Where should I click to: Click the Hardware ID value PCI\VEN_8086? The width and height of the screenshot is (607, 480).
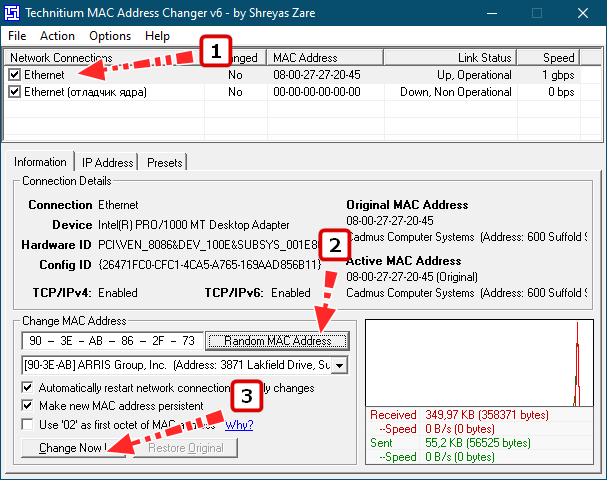(x=208, y=245)
